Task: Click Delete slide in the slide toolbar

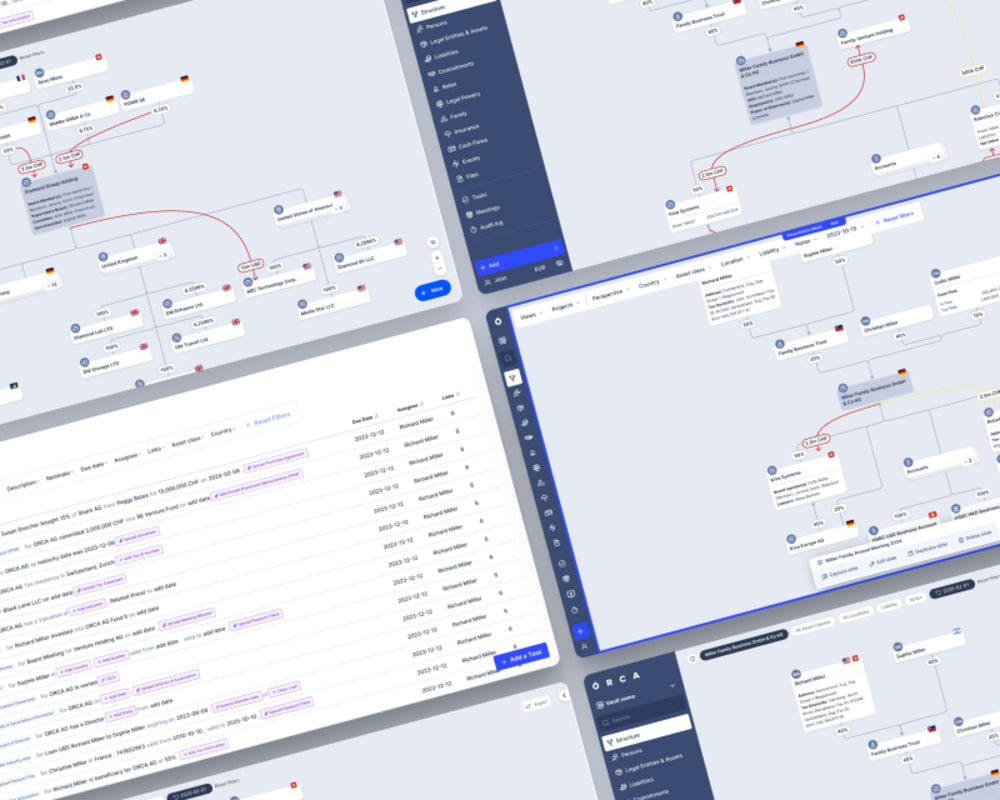Action: (x=976, y=536)
